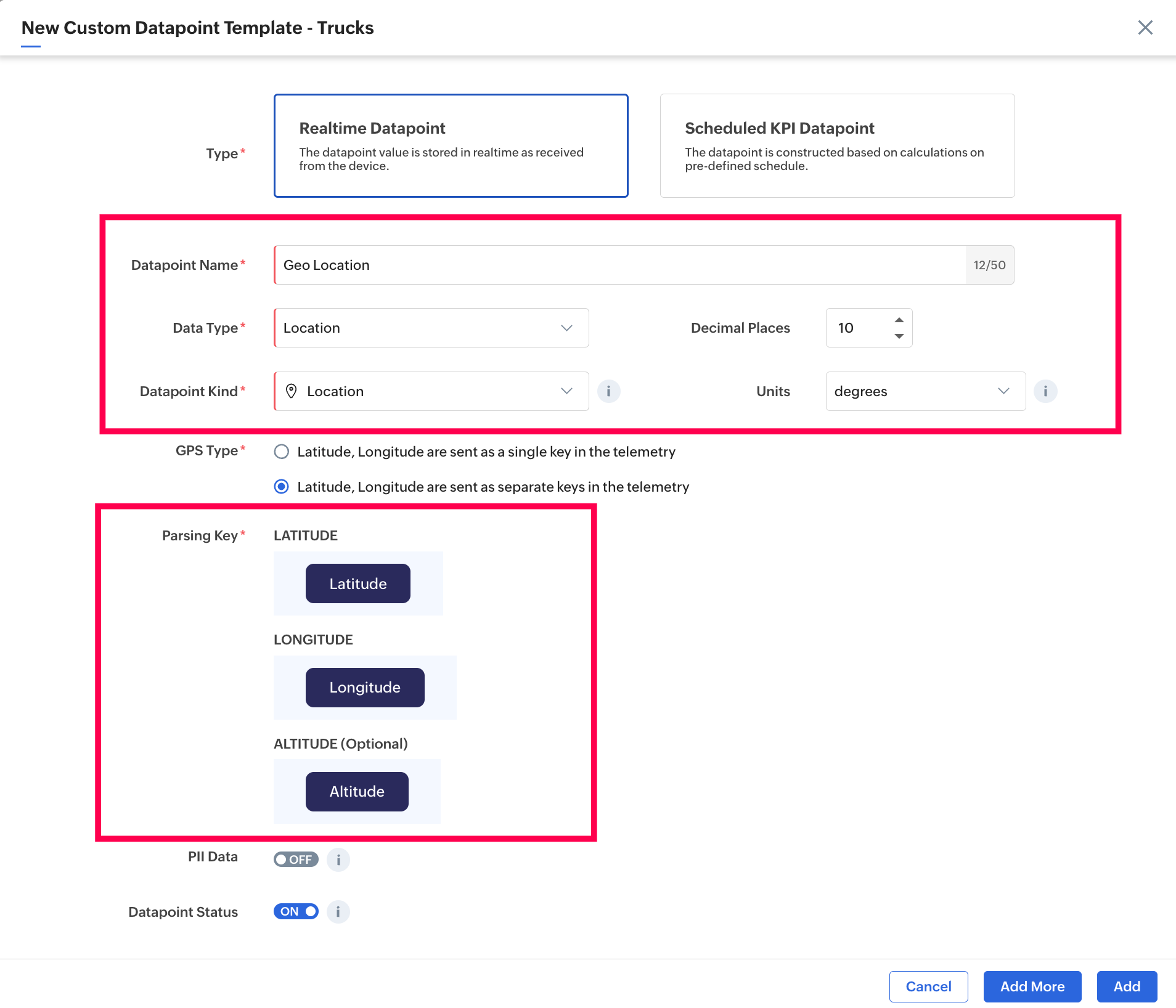Image resolution: width=1176 pixels, height=1008 pixels.
Task: Select separate keys GPS Type radio option
Action: coord(282,487)
